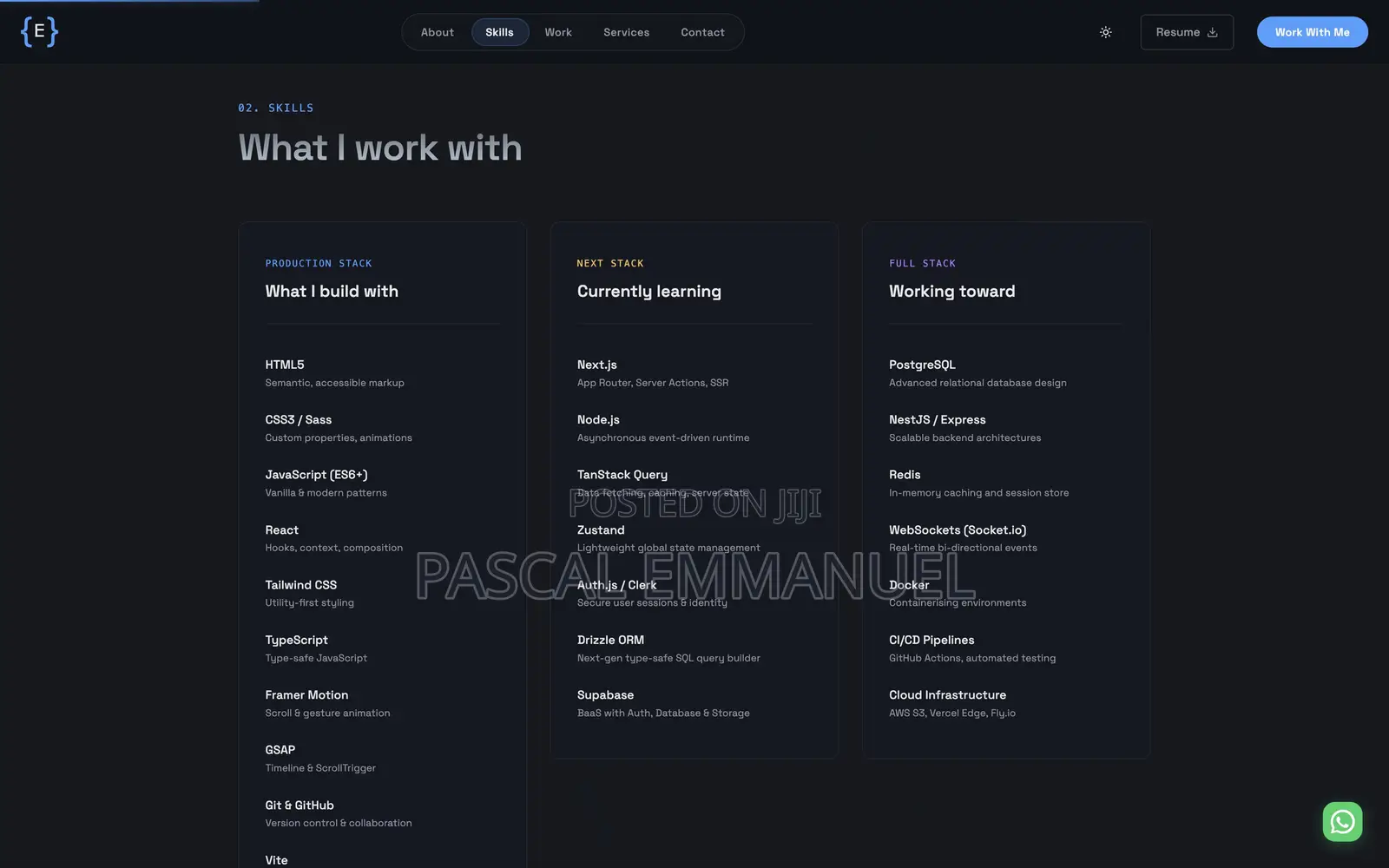This screenshot has height=868, width=1389.
Task: Toggle the light/dark theme sun icon
Action: point(1105,32)
